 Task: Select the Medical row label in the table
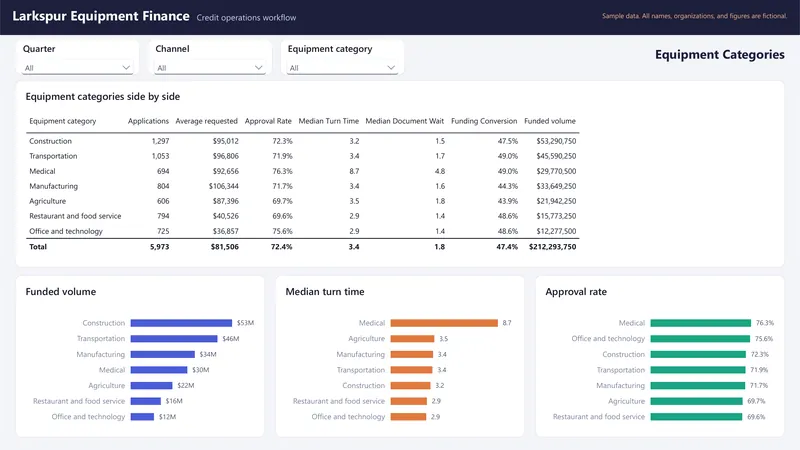[42, 171]
